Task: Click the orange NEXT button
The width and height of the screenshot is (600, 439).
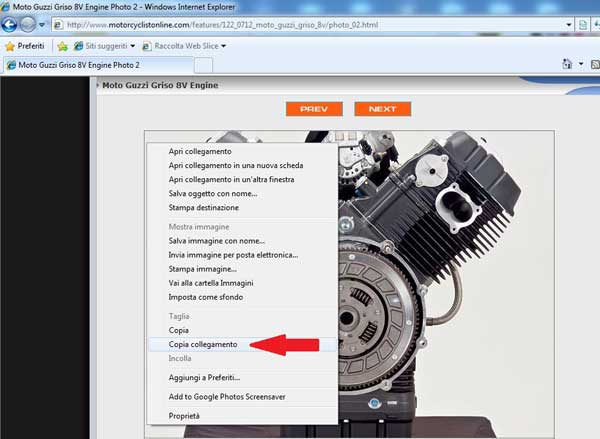Action: point(383,109)
